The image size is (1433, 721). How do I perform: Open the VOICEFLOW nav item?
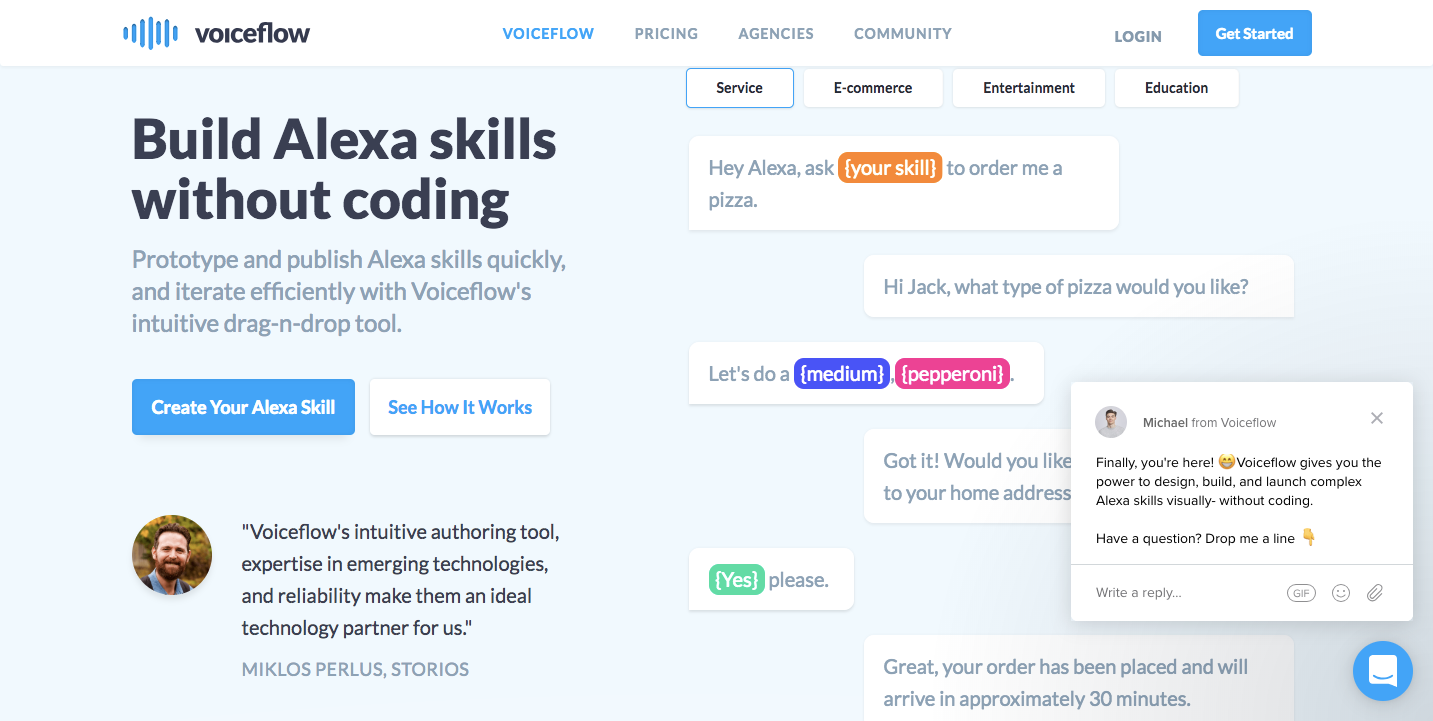548,33
